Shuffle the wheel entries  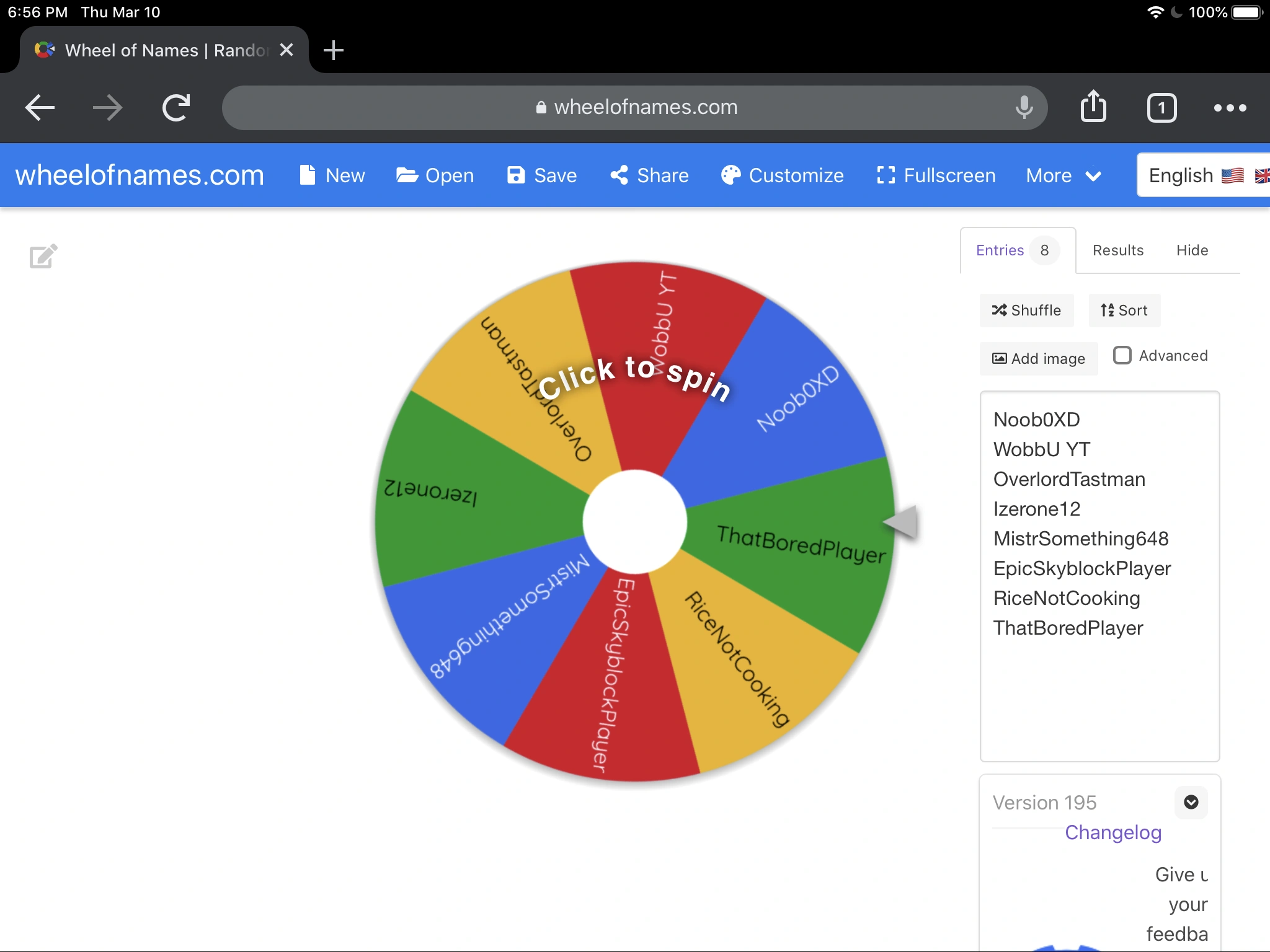click(x=1026, y=311)
